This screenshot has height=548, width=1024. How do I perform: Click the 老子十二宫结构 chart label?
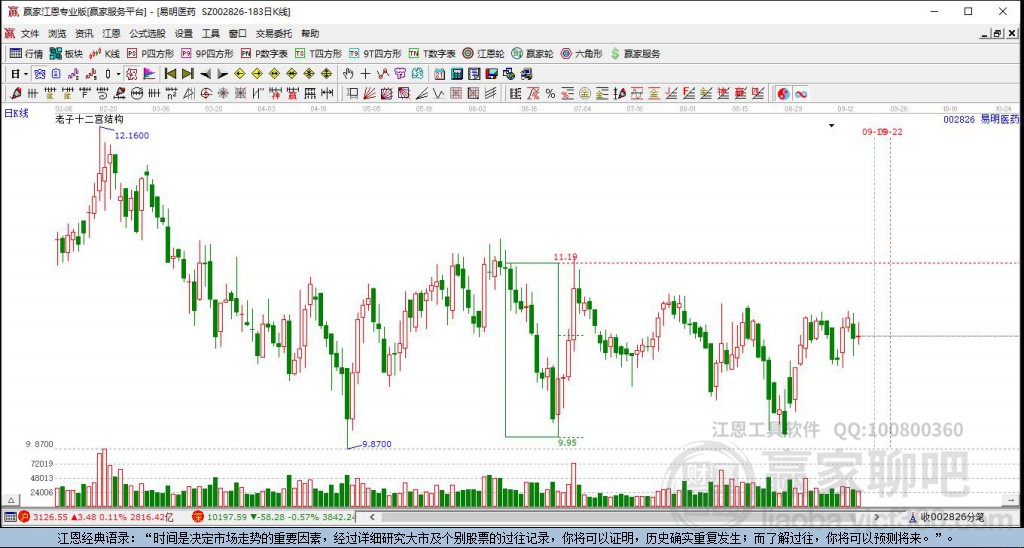89,119
